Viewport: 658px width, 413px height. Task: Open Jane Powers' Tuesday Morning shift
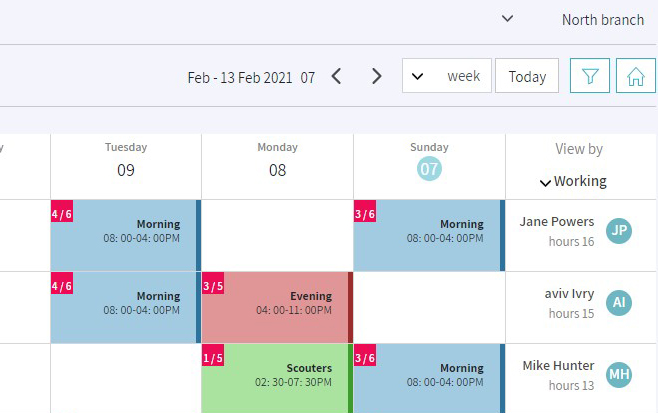[x=126, y=235]
